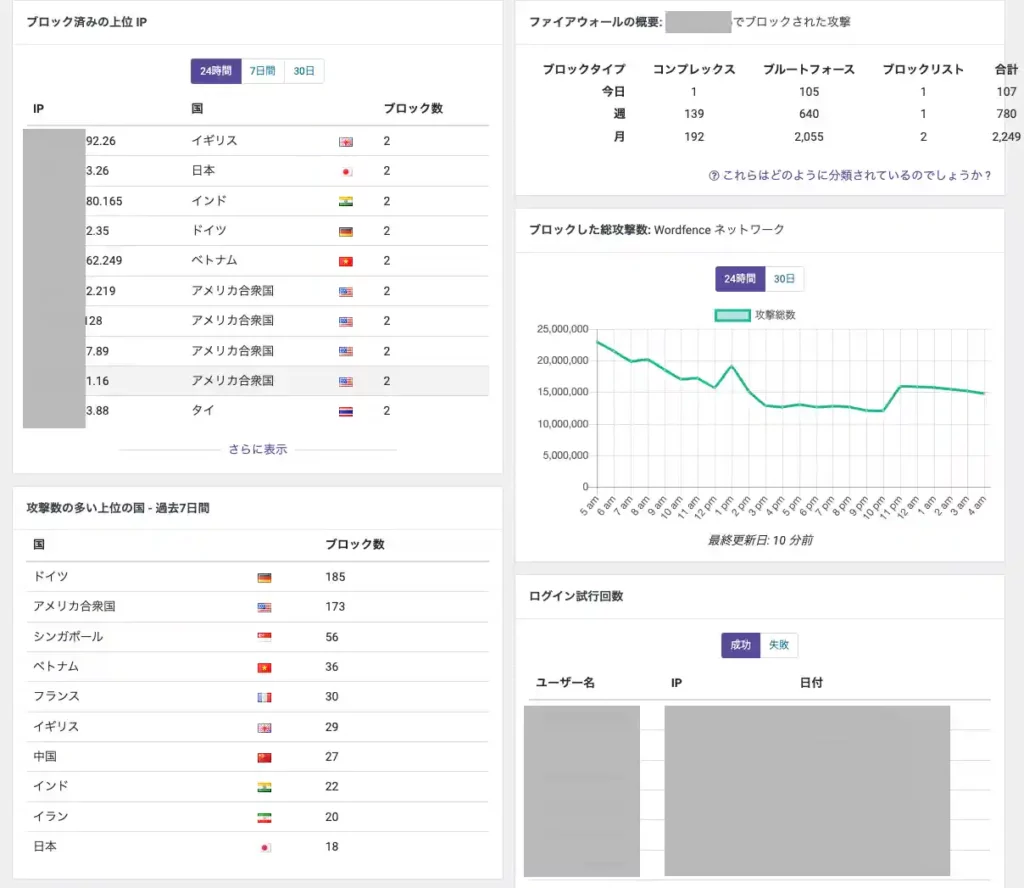Switch total attacks chart to 30日
The height and width of the screenshot is (888, 1024).
coord(785,279)
